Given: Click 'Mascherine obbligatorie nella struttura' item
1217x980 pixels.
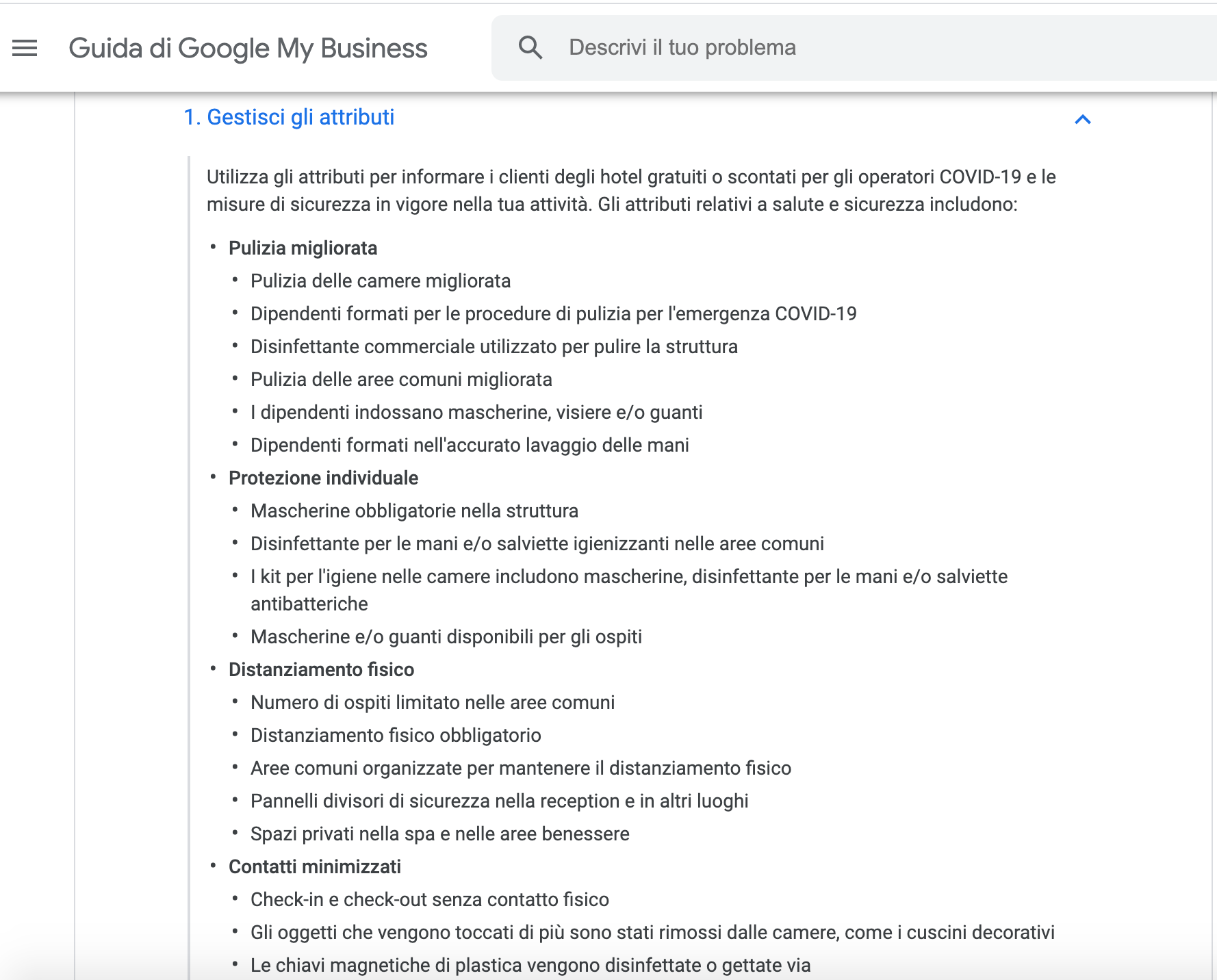Looking at the screenshot, I should click(x=414, y=511).
